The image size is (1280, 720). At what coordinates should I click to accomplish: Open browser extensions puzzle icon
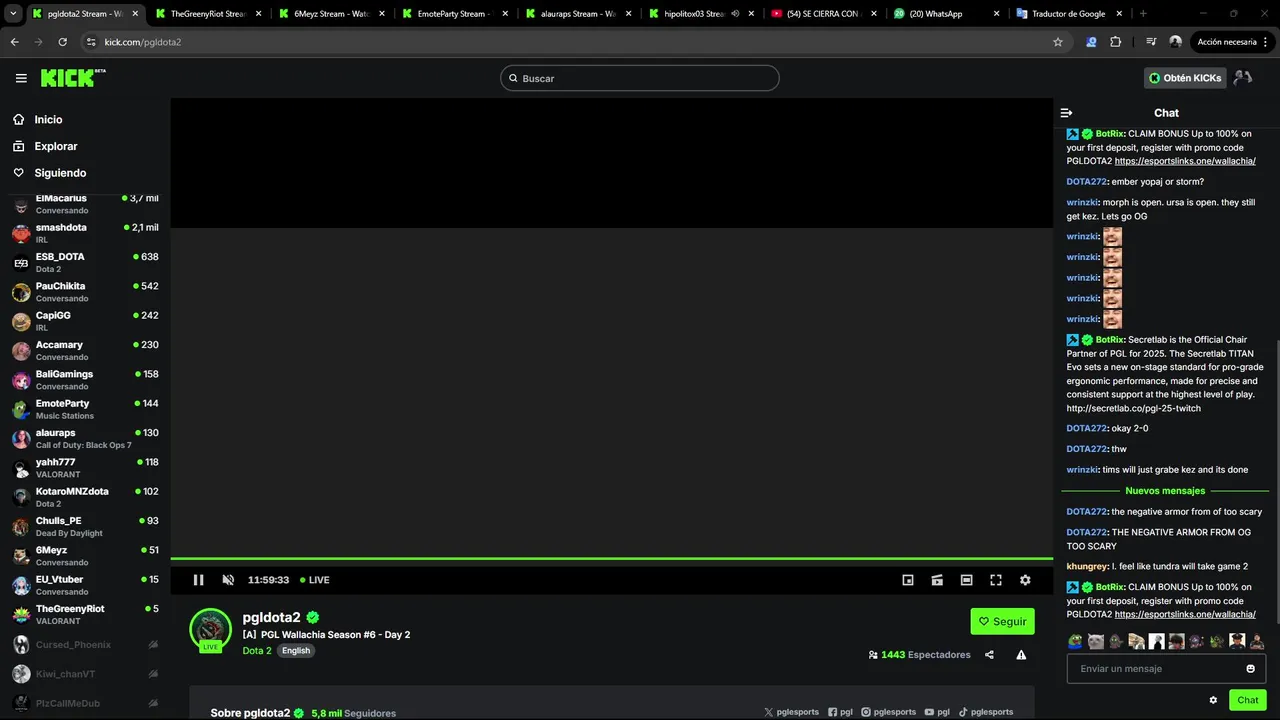1116,42
